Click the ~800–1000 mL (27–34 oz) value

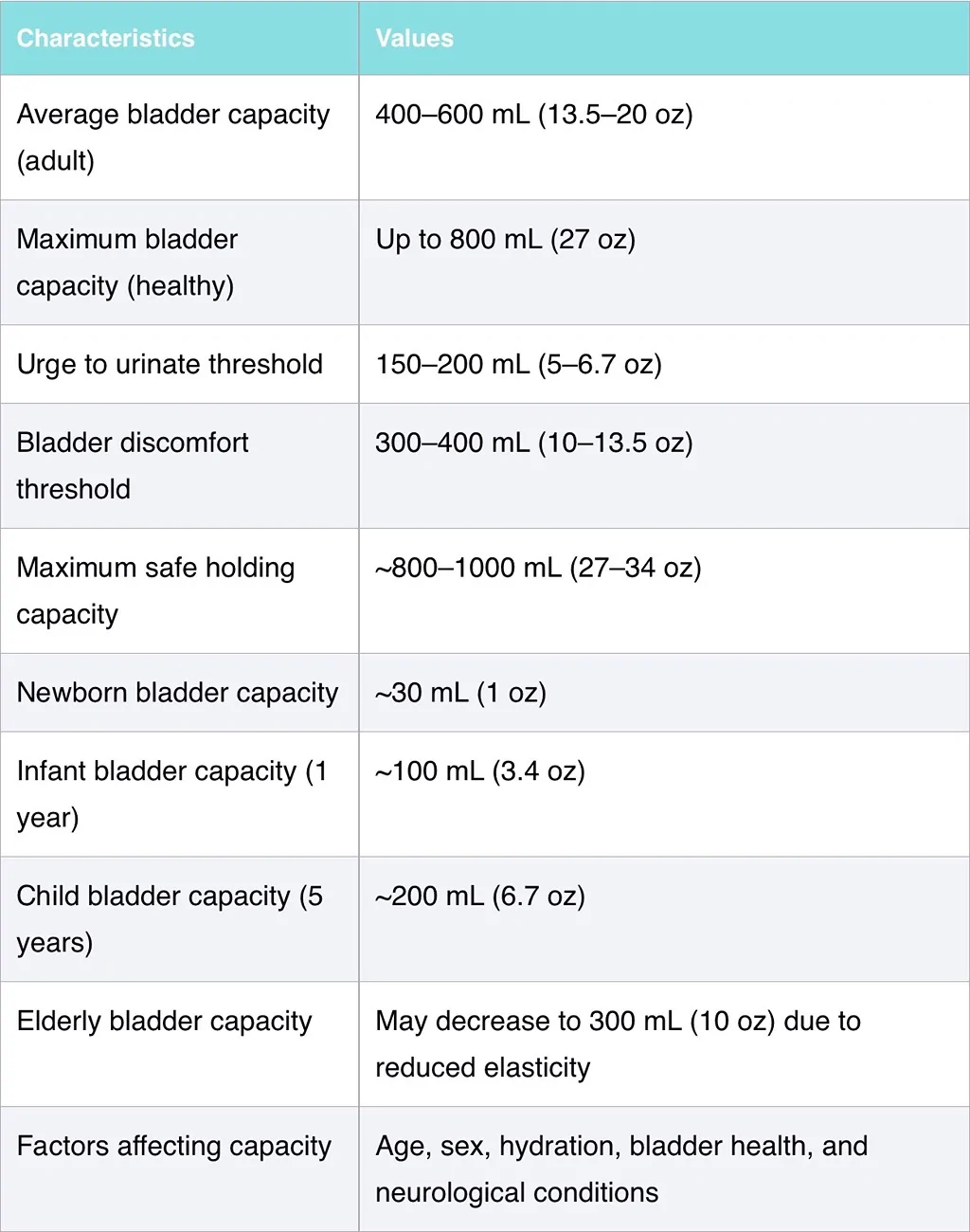(538, 568)
